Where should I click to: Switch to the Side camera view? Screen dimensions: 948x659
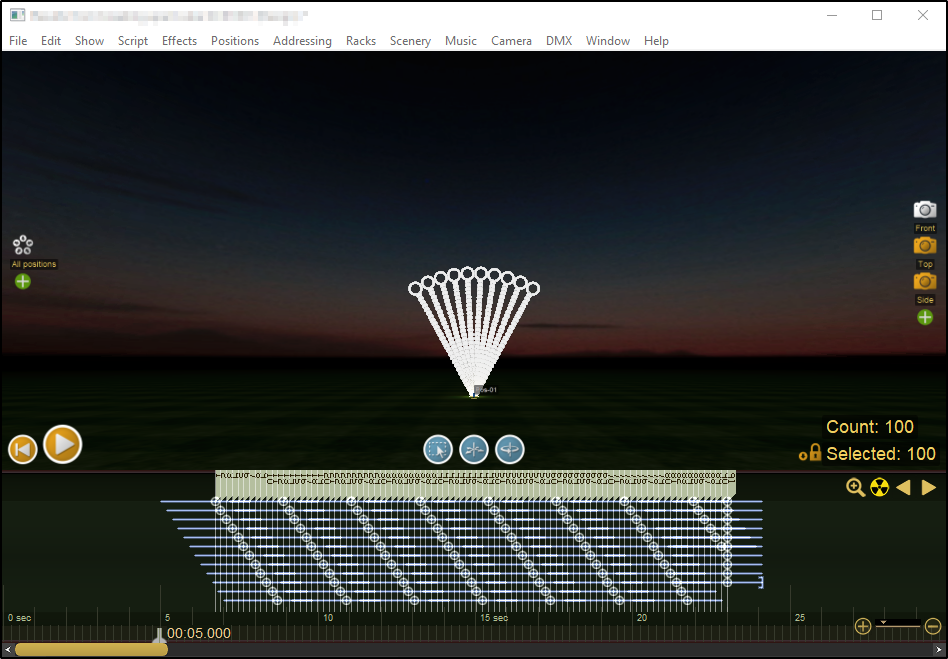(x=925, y=281)
